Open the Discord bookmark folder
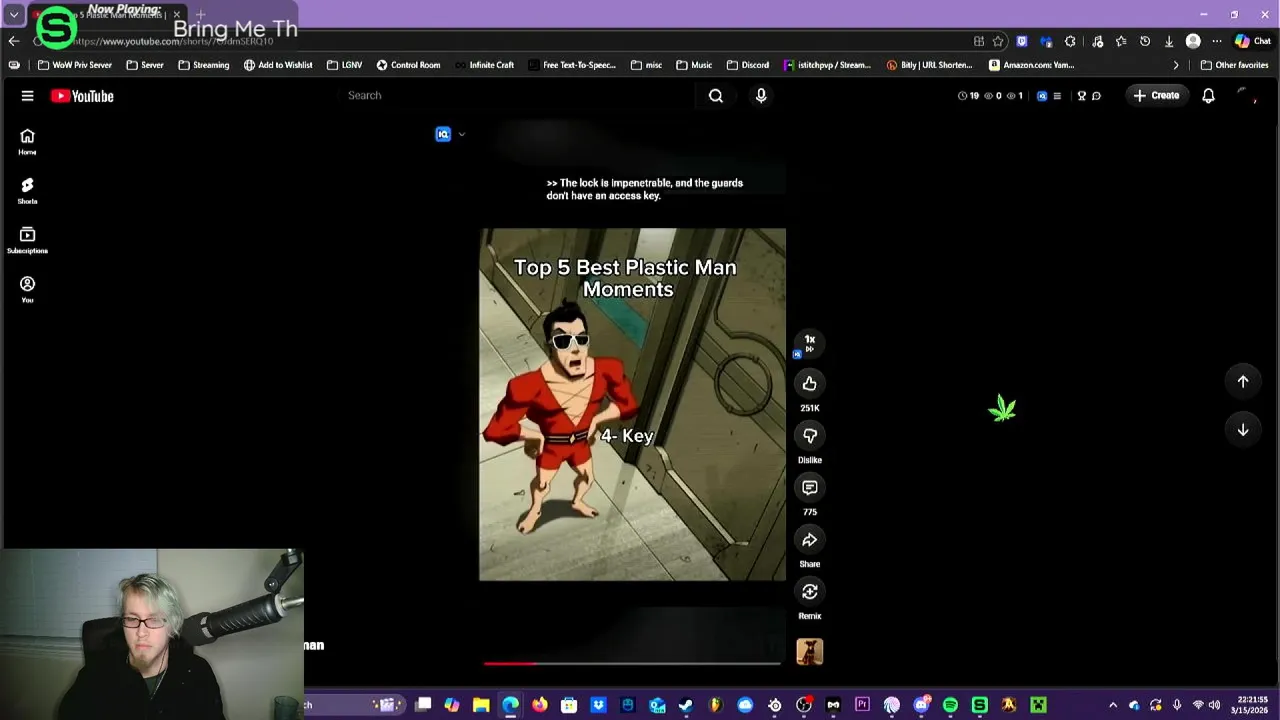The width and height of the screenshot is (1280, 720). coord(748,65)
